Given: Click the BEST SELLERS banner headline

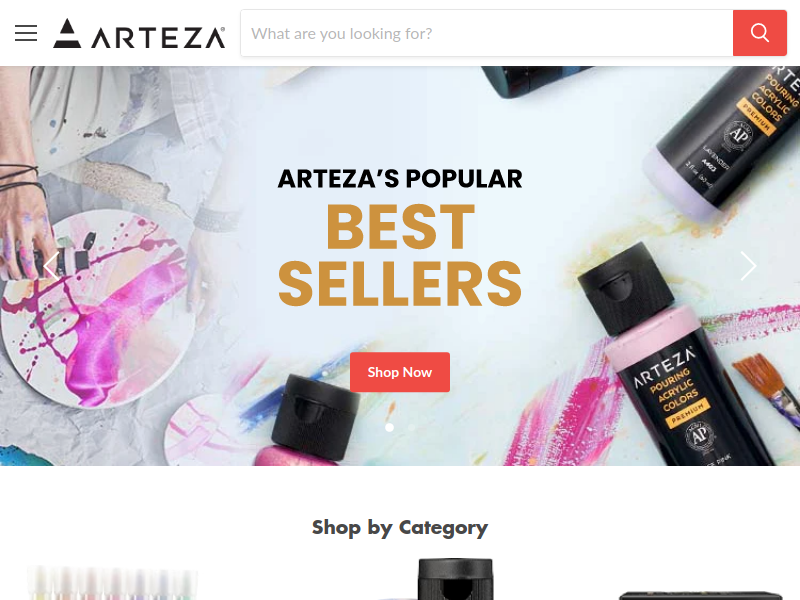Looking at the screenshot, I should click(400, 255).
